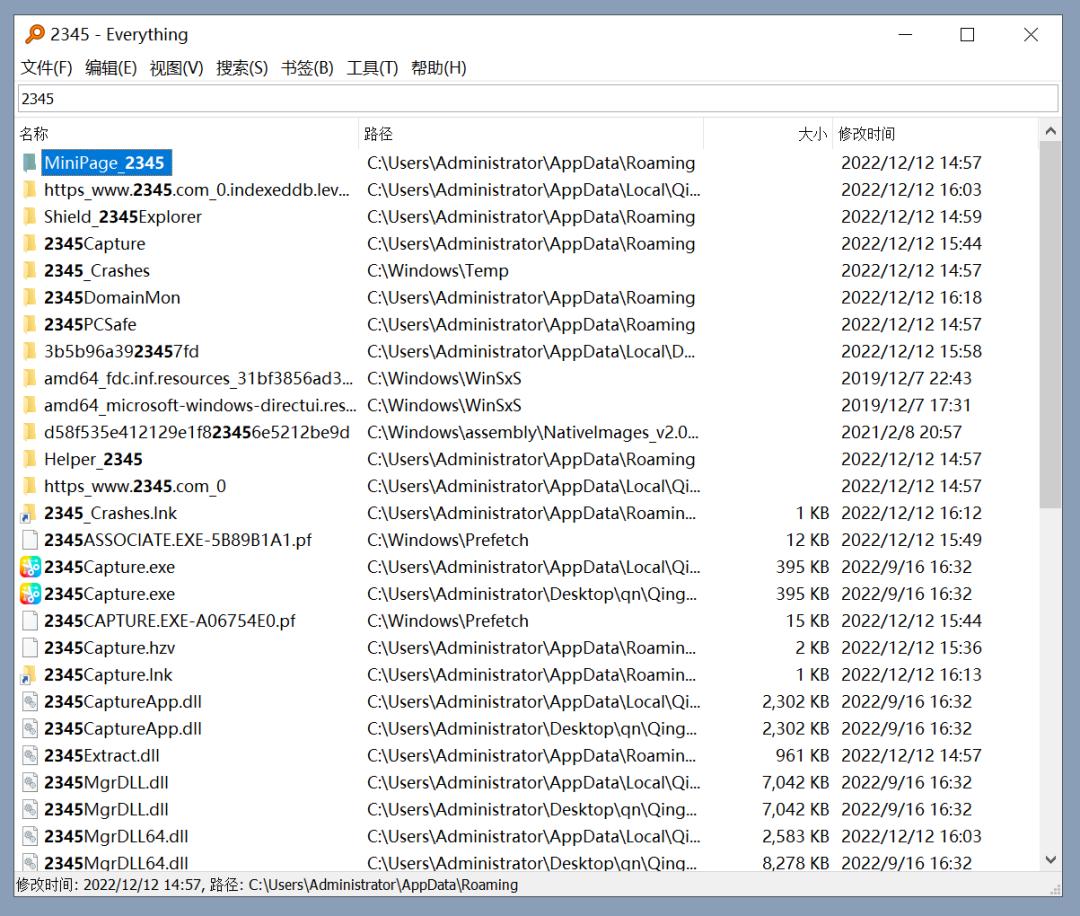Click the scrollbar down arrow
This screenshot has width=1080, height=916.
click(x=1050, y=860)
